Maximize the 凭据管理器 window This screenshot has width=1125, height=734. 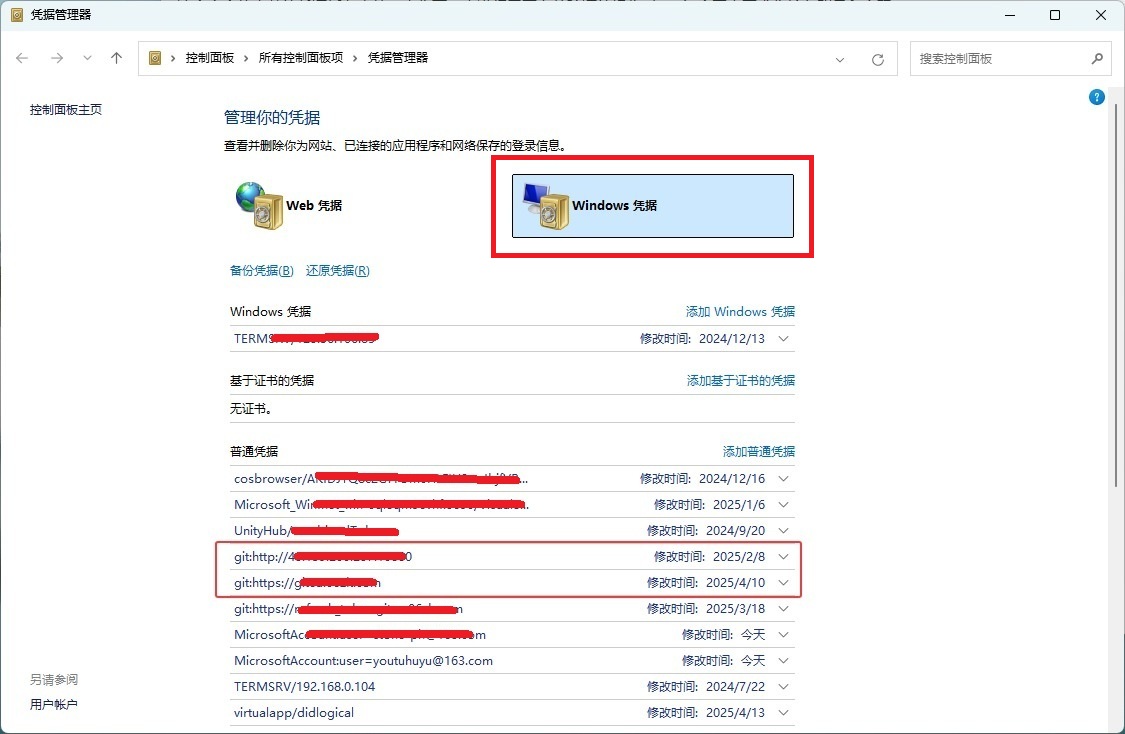tap(1055, 15)
